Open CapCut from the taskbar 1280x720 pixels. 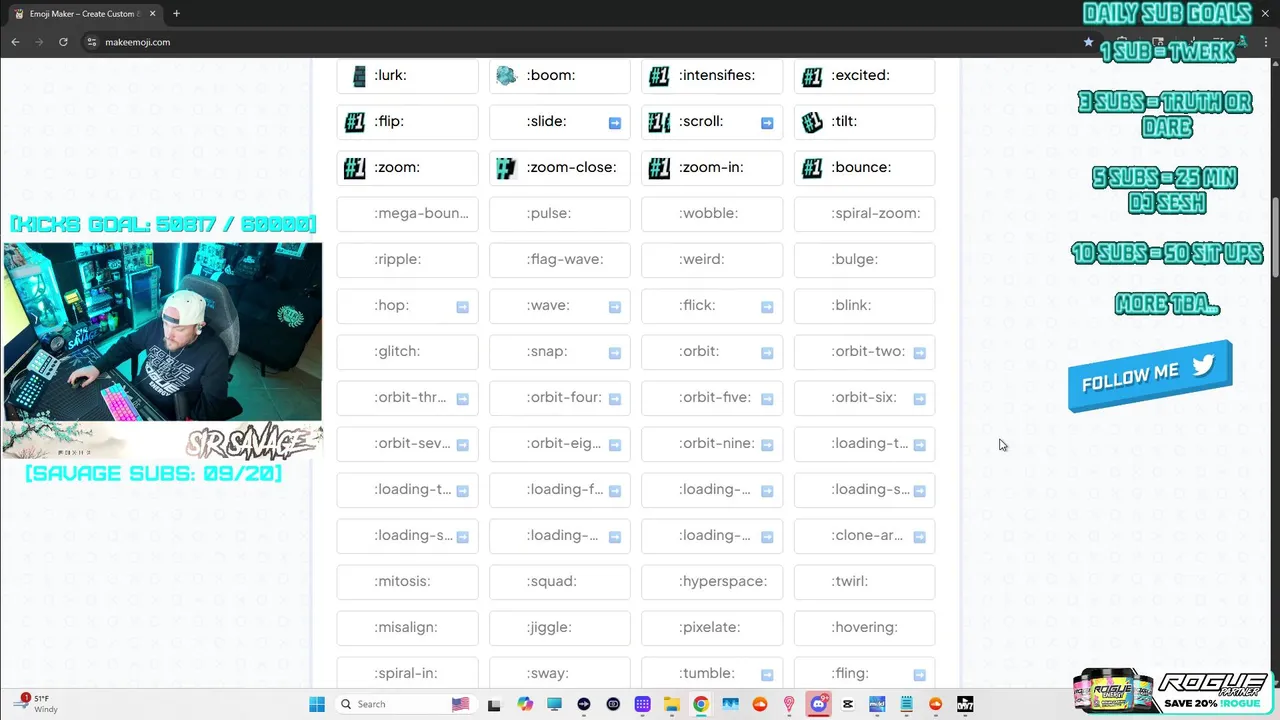pos(848,704)
